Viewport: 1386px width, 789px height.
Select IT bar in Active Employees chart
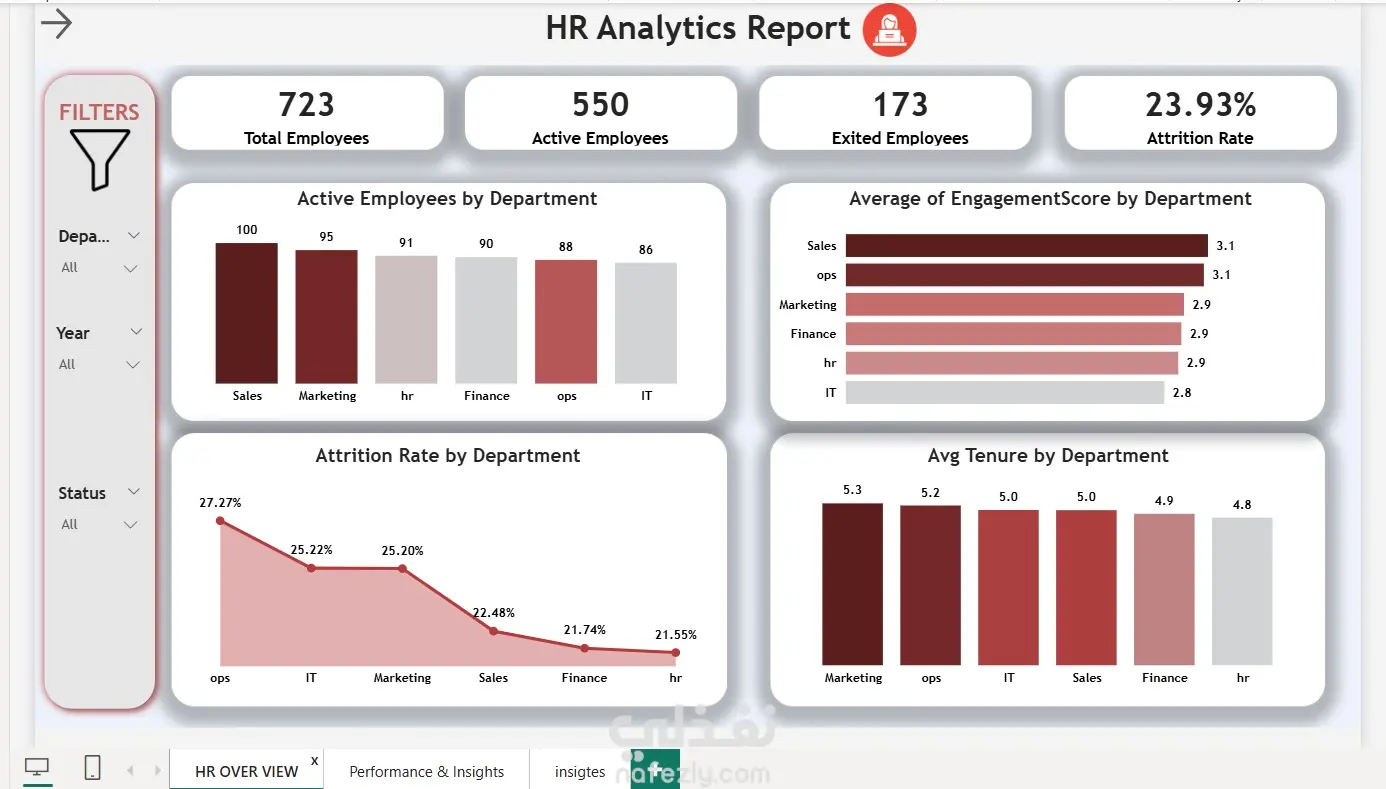pyautogui.click(x=646, y=323)
